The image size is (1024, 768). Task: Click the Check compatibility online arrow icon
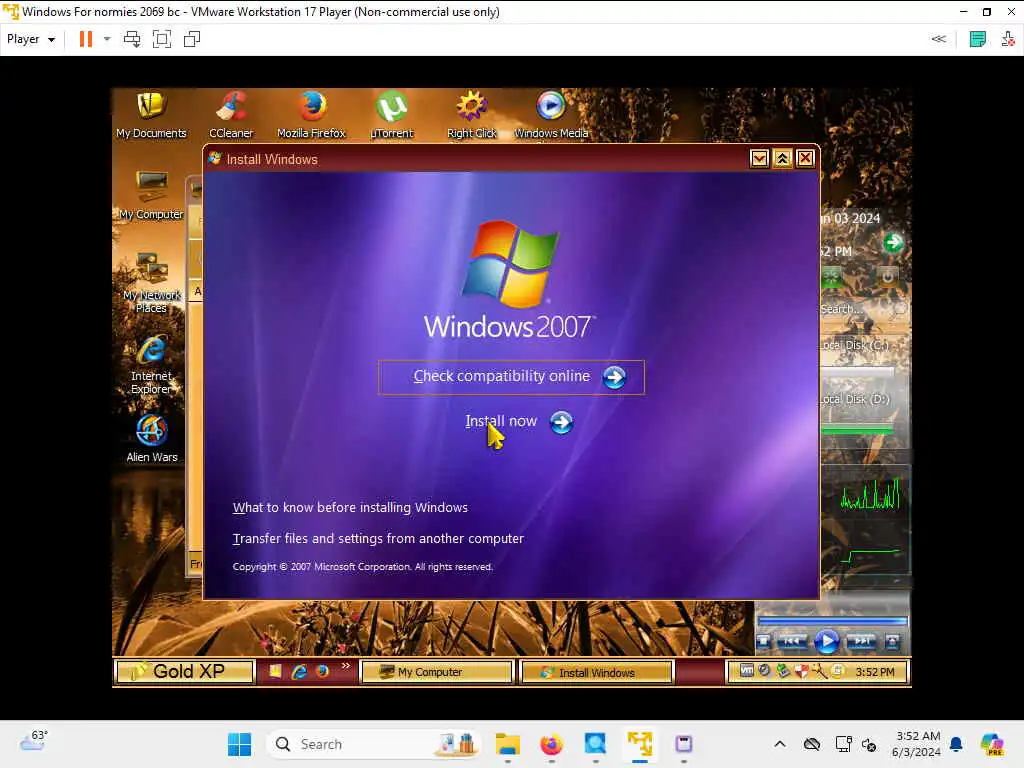click(614, 377)
